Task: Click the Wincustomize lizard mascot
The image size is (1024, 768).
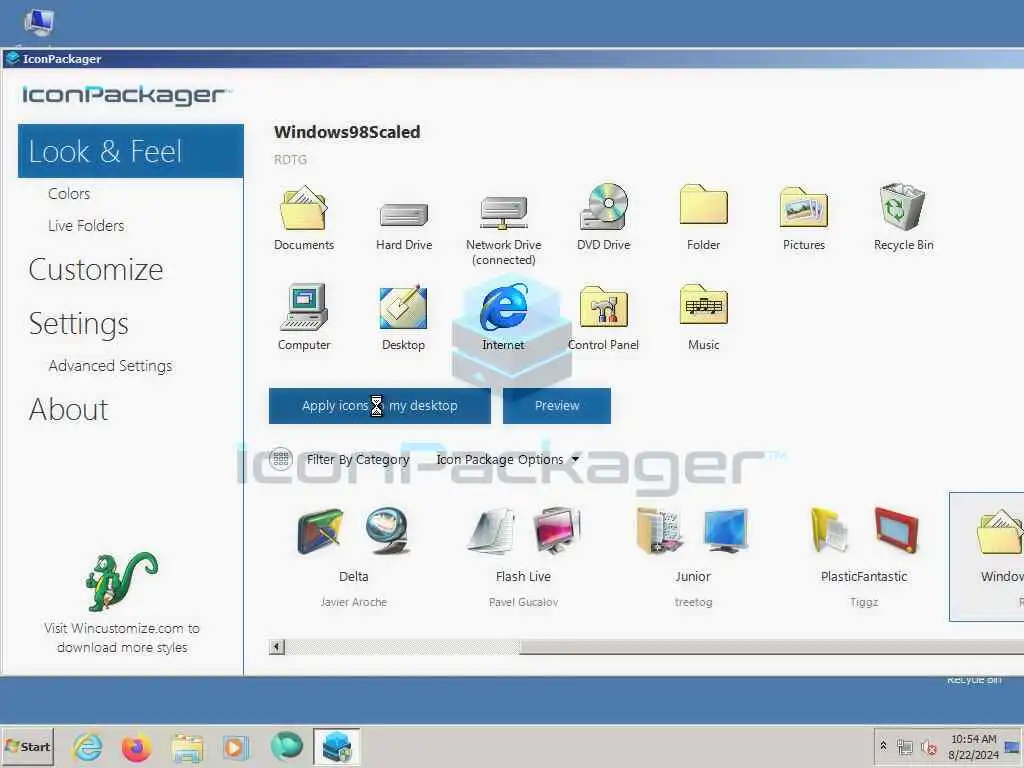Action: click(x=121, y=581)
